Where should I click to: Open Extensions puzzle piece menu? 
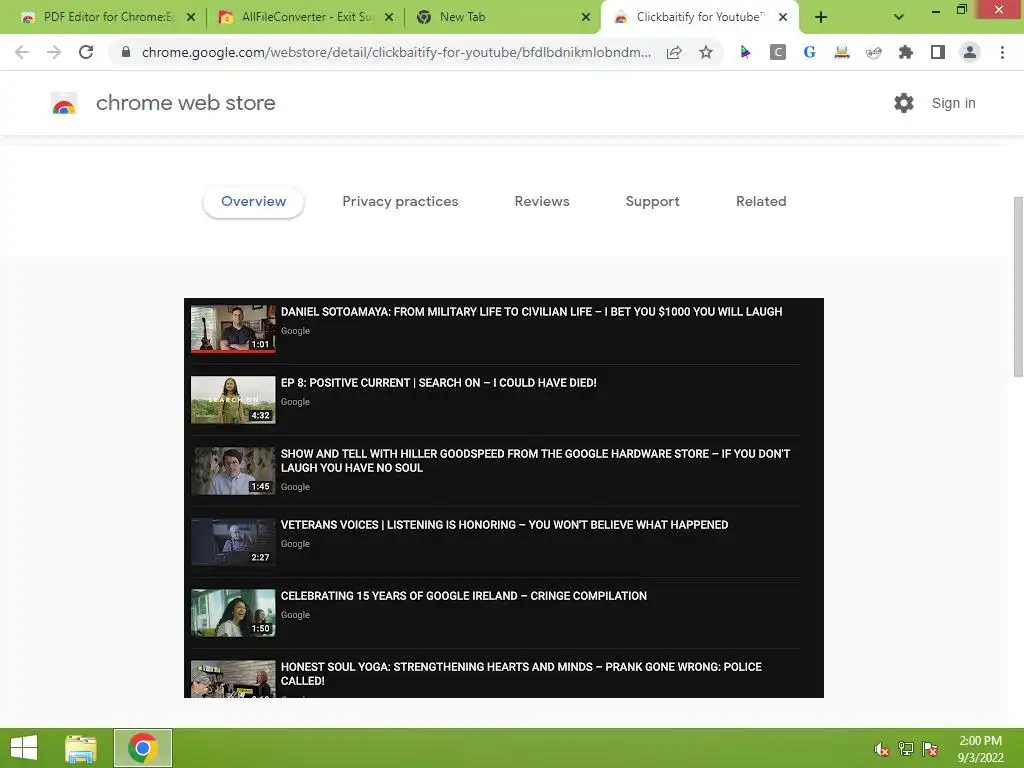906,52
